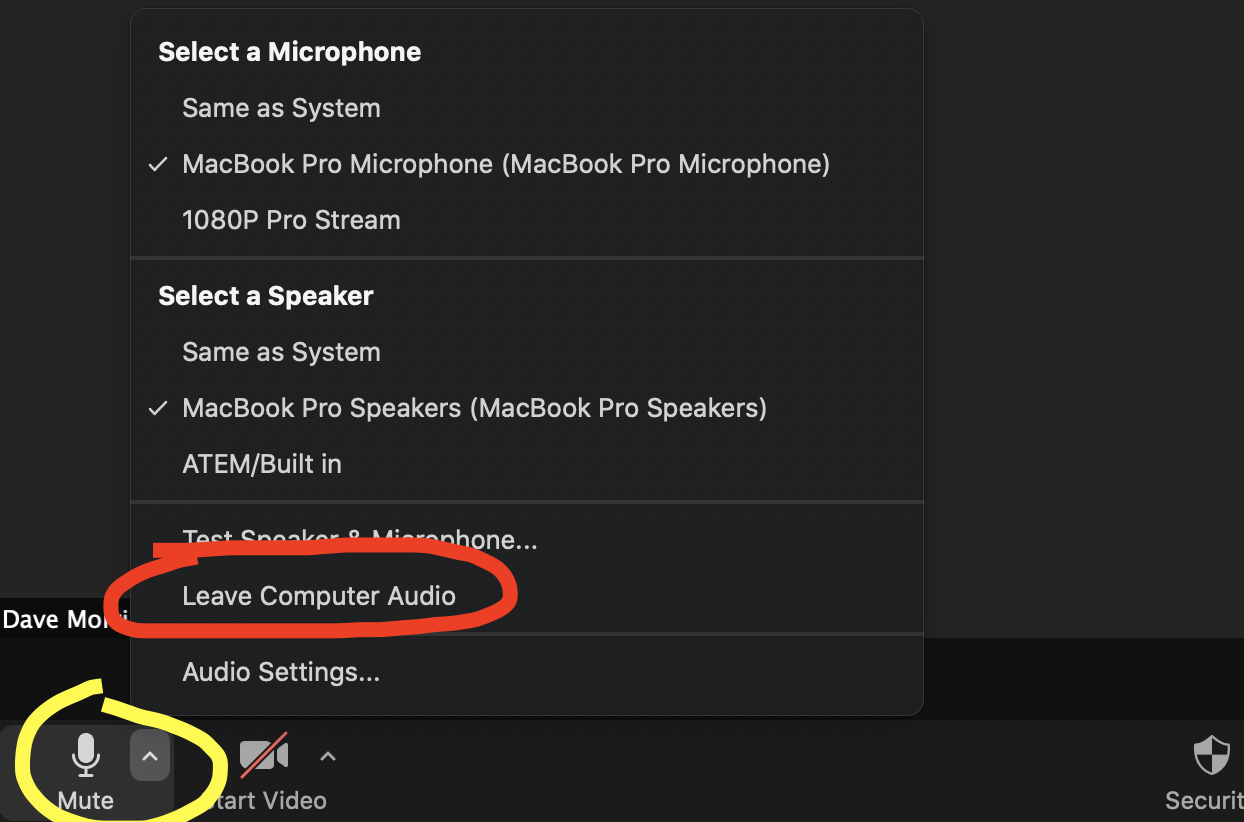This screenshot has height=822, width=1244.
Task: Open the Security shield icon
Action: point(1212,756)
